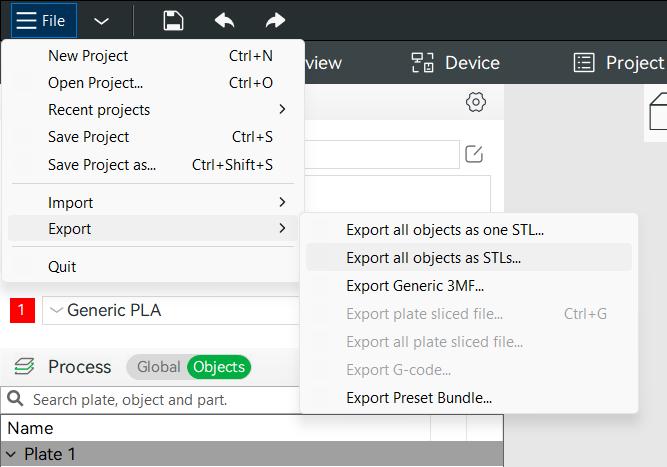This screenshot has height=467, width=667.
Task: Open dropdown arrow next to File button
Action: pyautogui.click(x=101, y=21)
